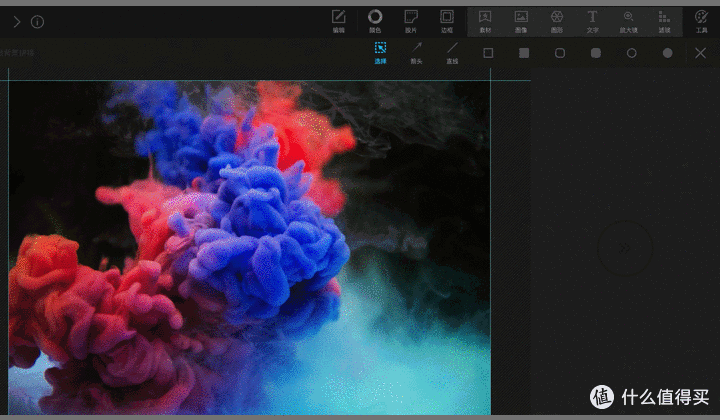
Task: Click the info circle icon
Action: click(x=37, y=22)
